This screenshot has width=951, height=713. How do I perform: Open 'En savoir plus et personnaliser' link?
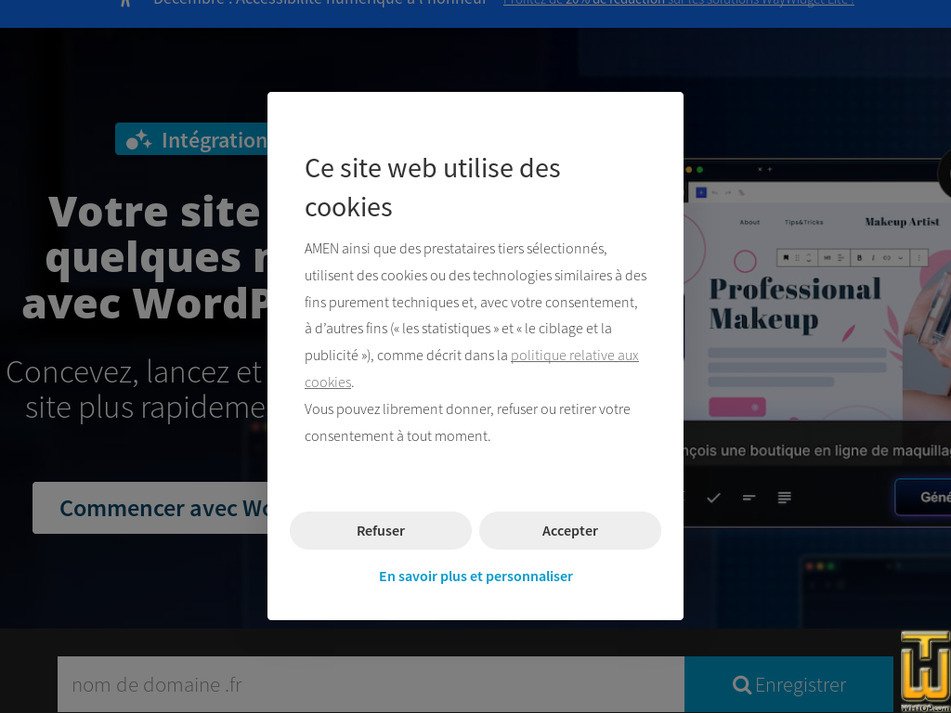pos(476,576)
